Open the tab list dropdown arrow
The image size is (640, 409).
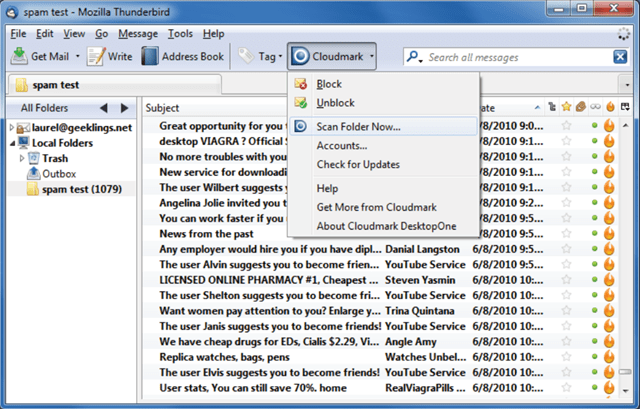point(627,85)
